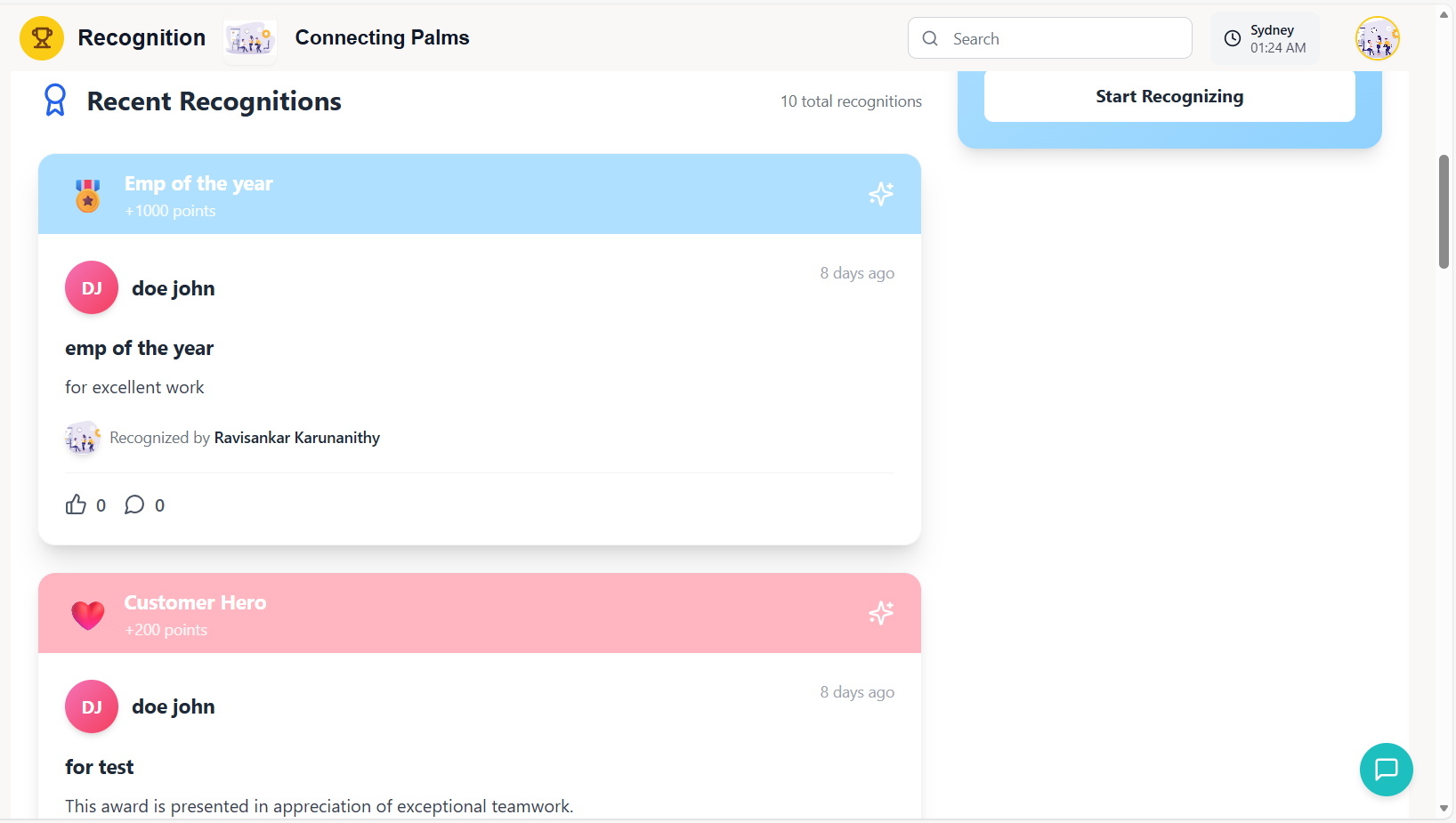
Task: Open the Connecting Palms company logo
Action: coord(250,39)
